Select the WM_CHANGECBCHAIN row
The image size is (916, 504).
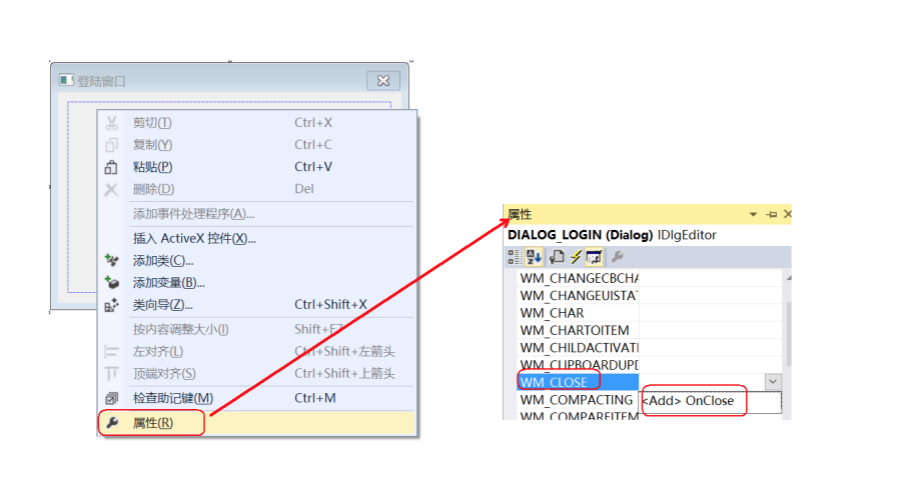[x=578, y=278]
